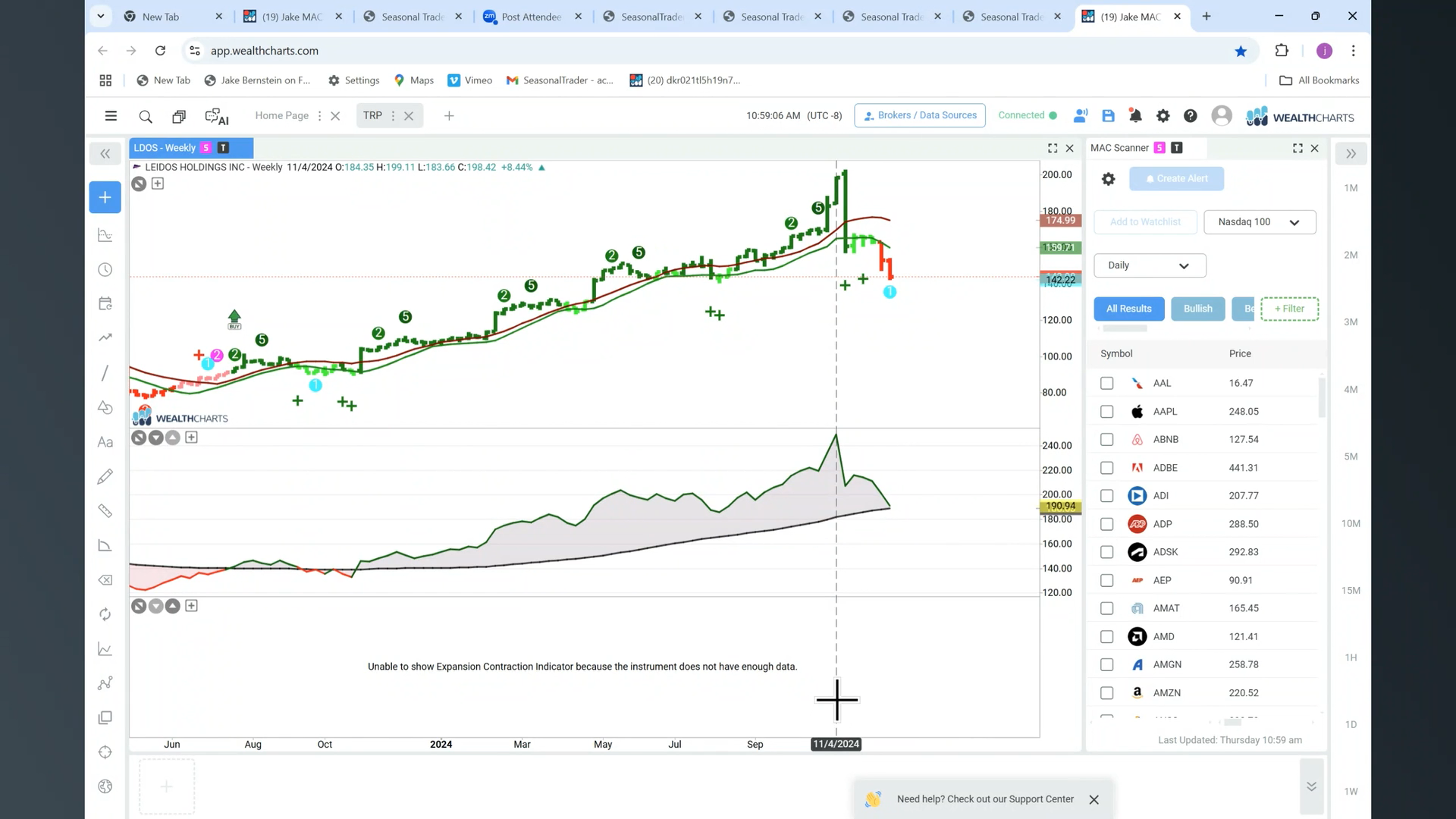Open the Nasdaq 100 list dropdown

click(1260, 222)
